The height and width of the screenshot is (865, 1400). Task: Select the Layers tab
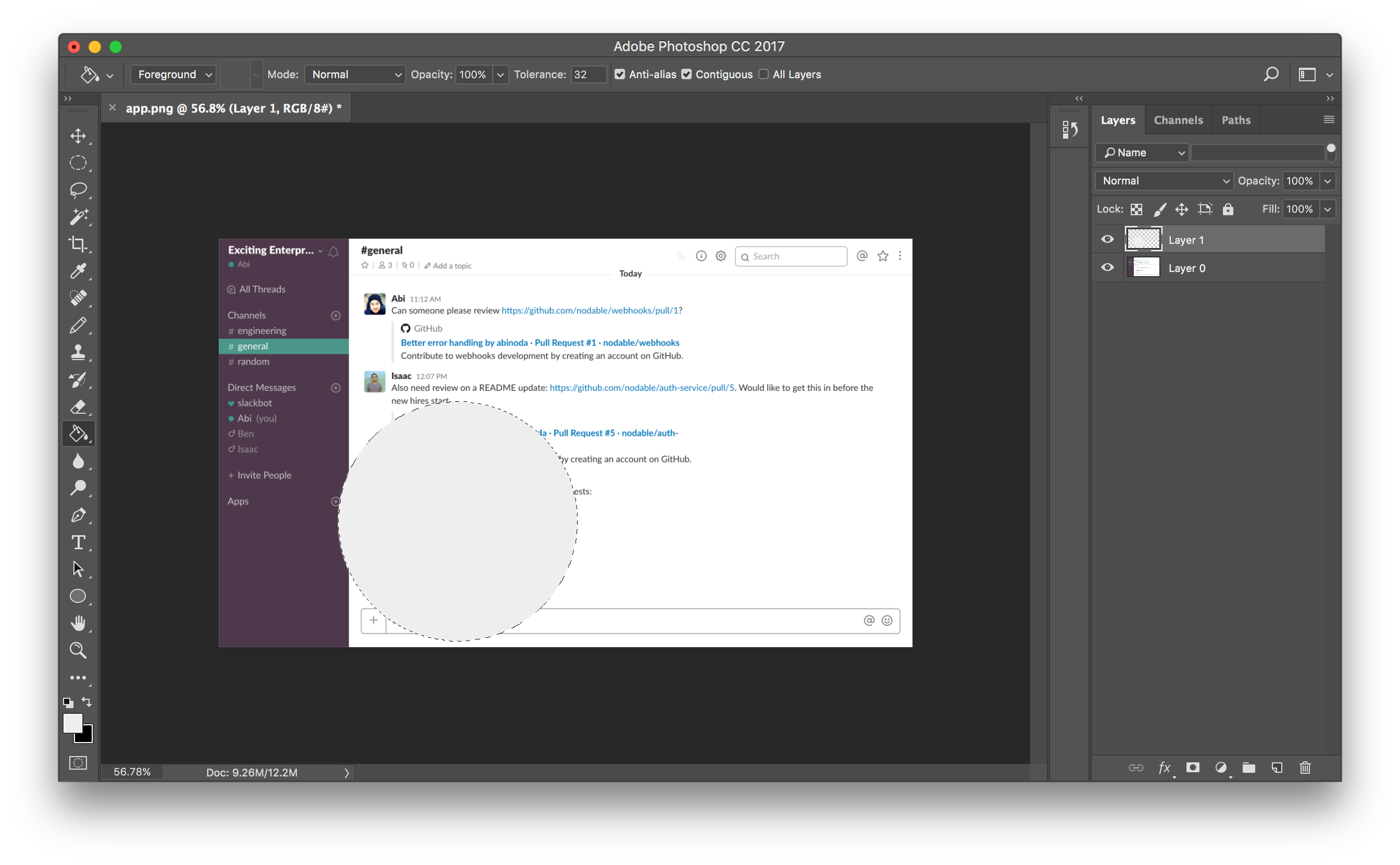click(x=1118, y=120)
